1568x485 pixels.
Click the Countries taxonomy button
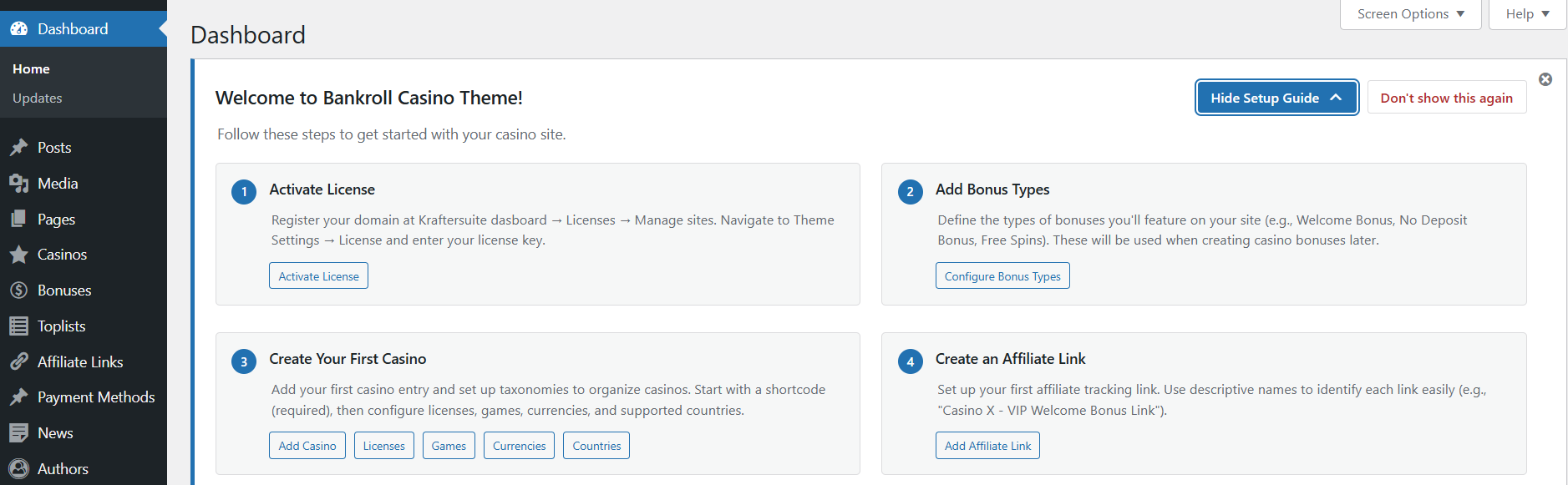596,446
